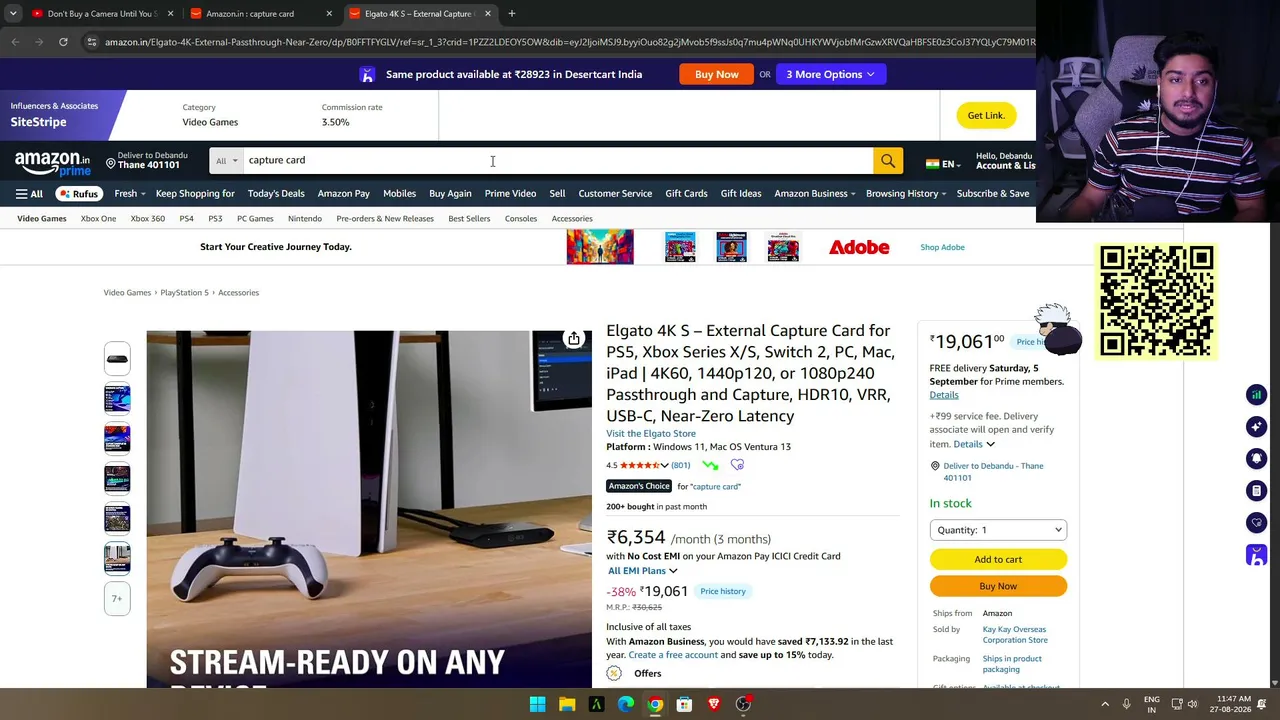
Task: Expand the Fresh dropdown in navigation
Action: [x=129, y=194]
